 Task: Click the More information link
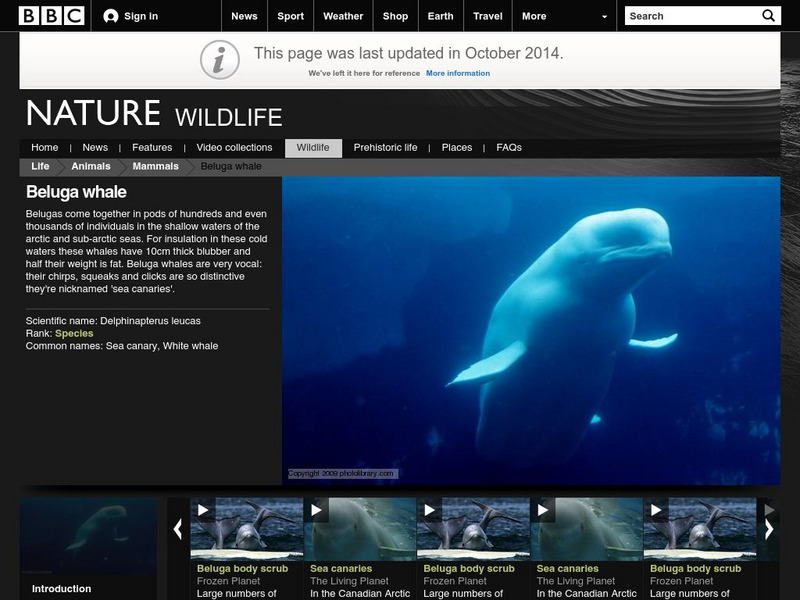[x=458, y=73]
